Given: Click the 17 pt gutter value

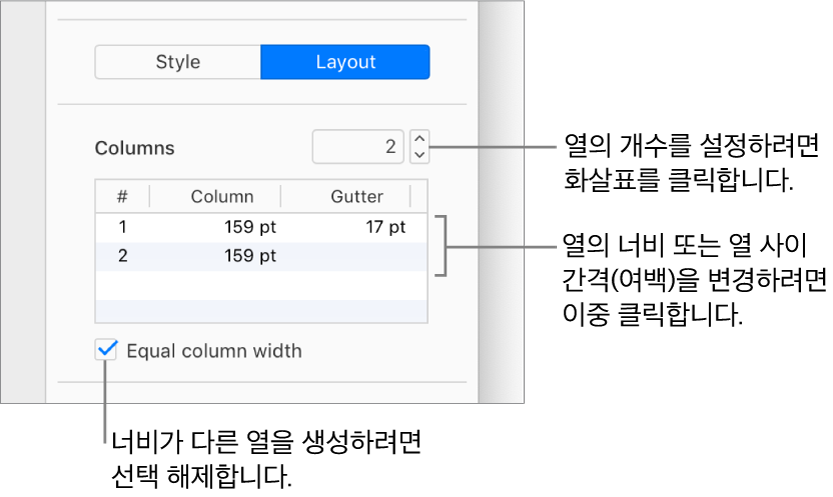Looking at the screenshot, I should click(386, 227).
